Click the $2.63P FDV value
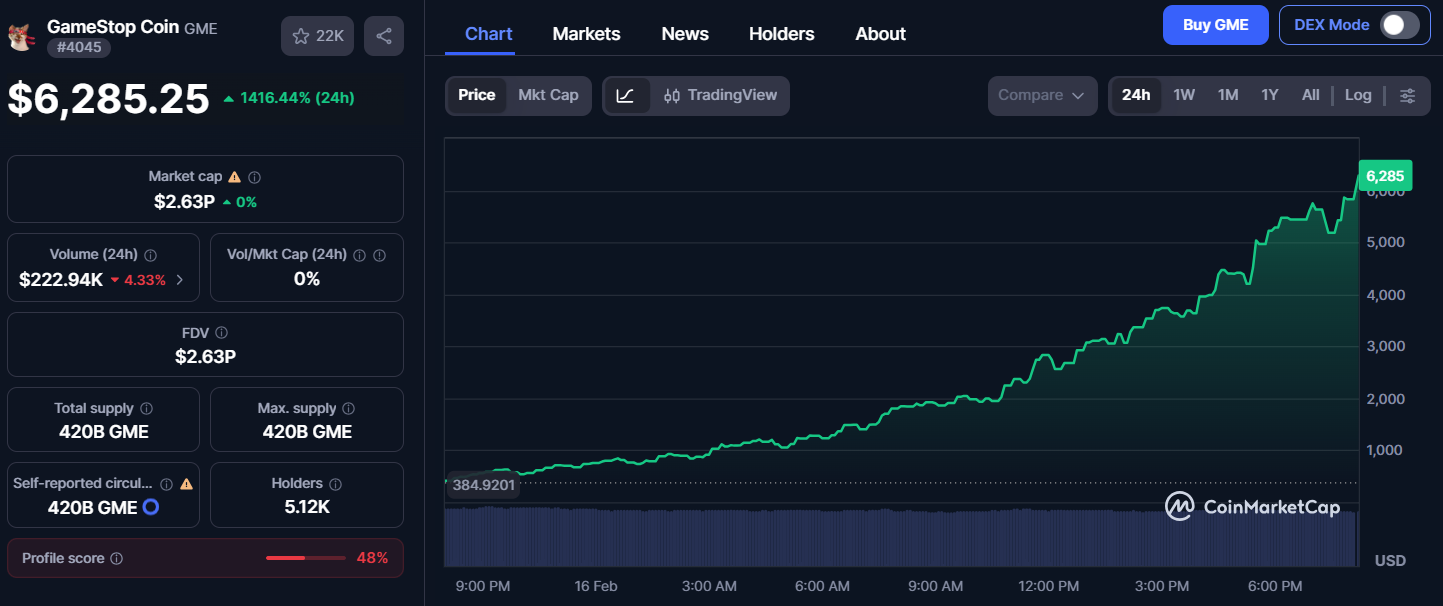Screen dimensions: 1443x606 [205, 356]
